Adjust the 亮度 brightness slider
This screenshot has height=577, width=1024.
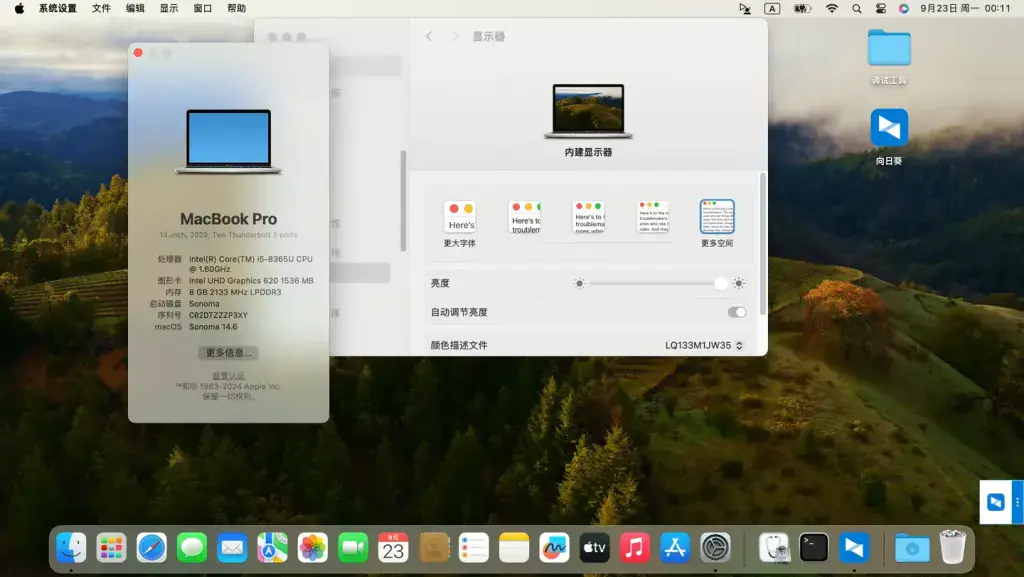click(x=658, y=283)
